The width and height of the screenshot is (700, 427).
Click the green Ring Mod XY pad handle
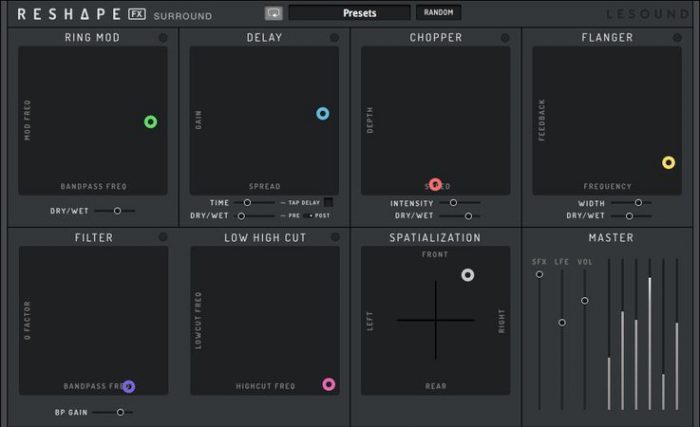tap(150, 122)
